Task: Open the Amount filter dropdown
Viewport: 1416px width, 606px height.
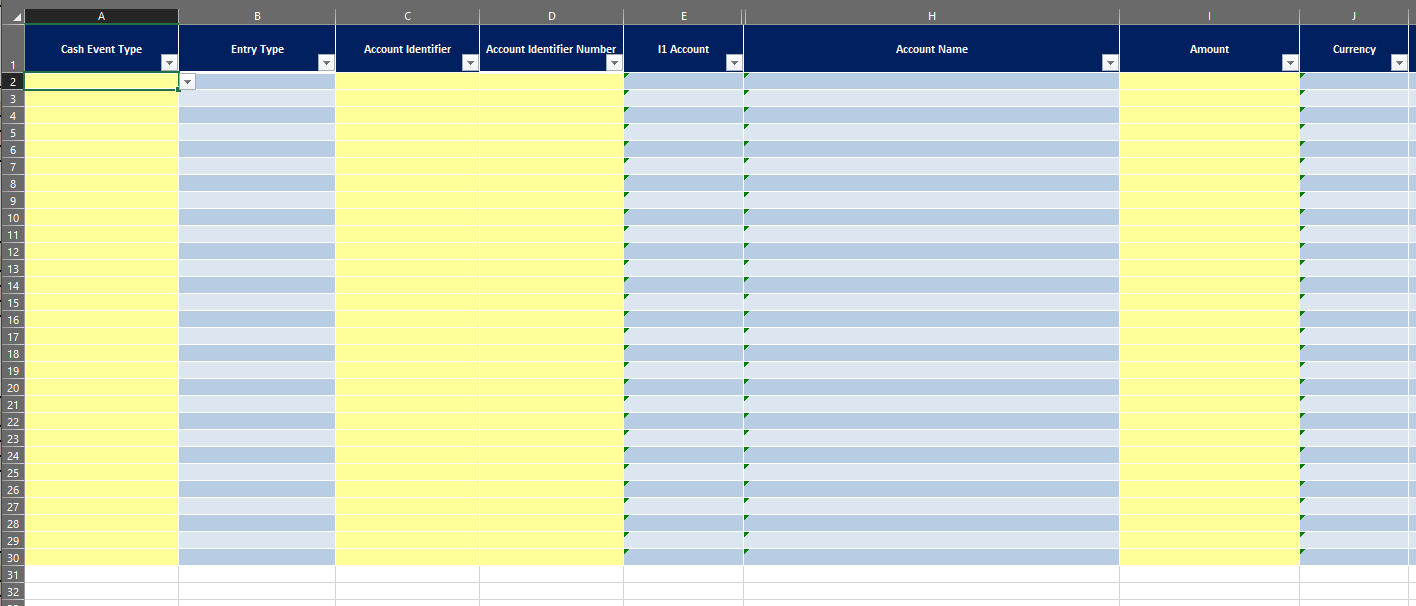Action: pyautogui.click(x=1290, y=63)
